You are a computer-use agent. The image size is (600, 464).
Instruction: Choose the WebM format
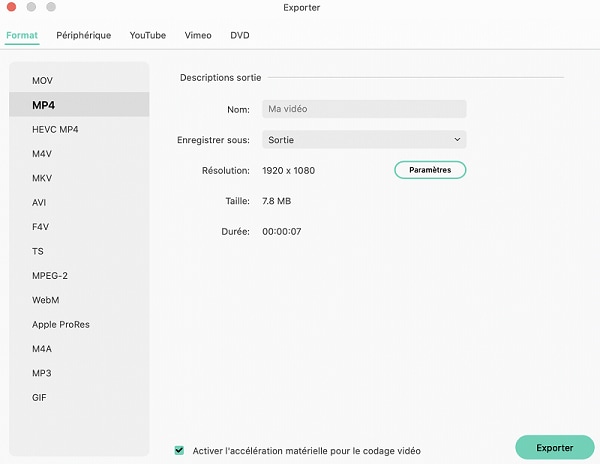pyautogui.click(x=79, y=300)
